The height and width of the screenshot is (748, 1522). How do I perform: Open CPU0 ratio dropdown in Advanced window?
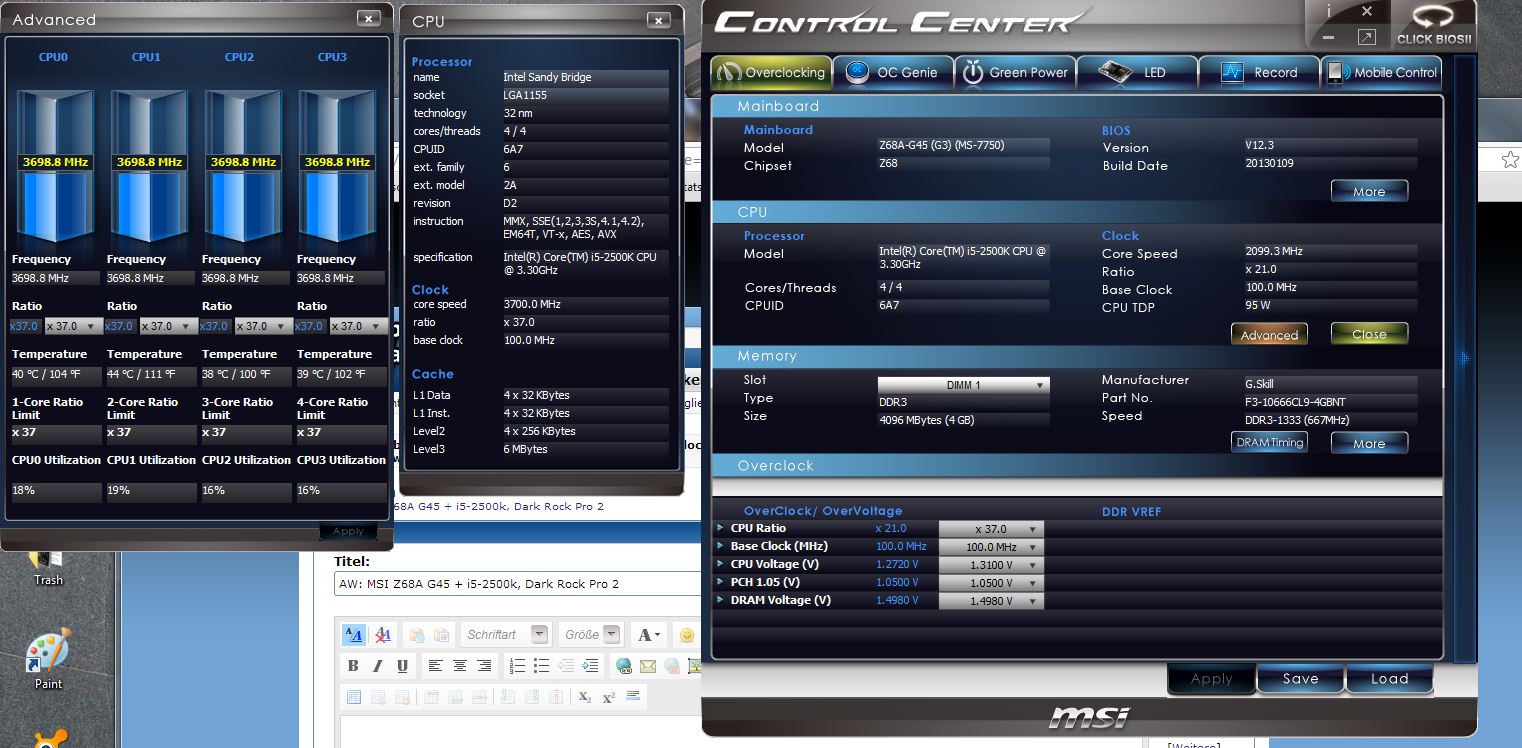(74, 326)
